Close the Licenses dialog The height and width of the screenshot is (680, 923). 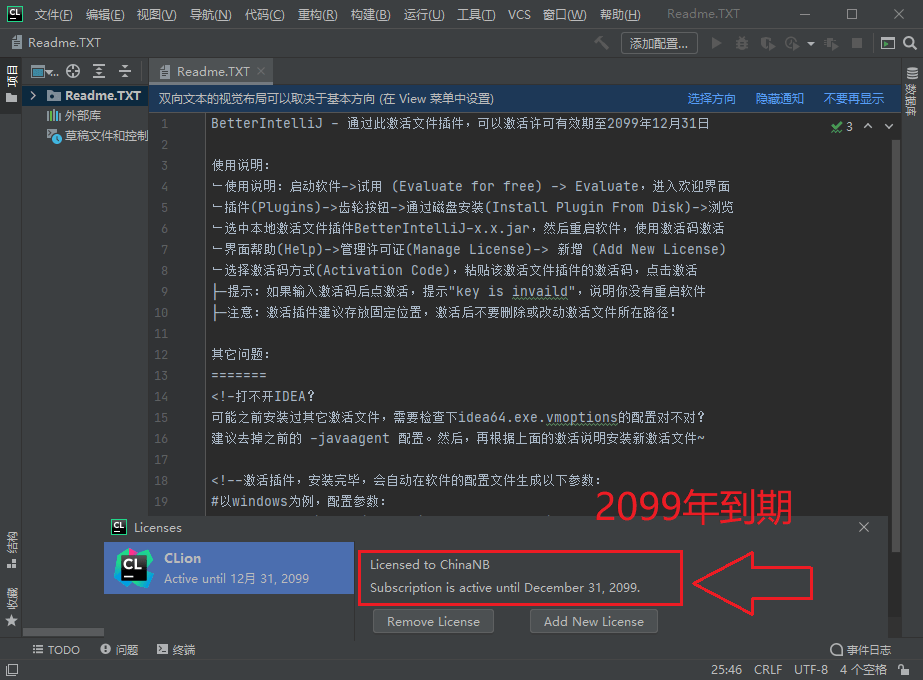coord(864,528)
